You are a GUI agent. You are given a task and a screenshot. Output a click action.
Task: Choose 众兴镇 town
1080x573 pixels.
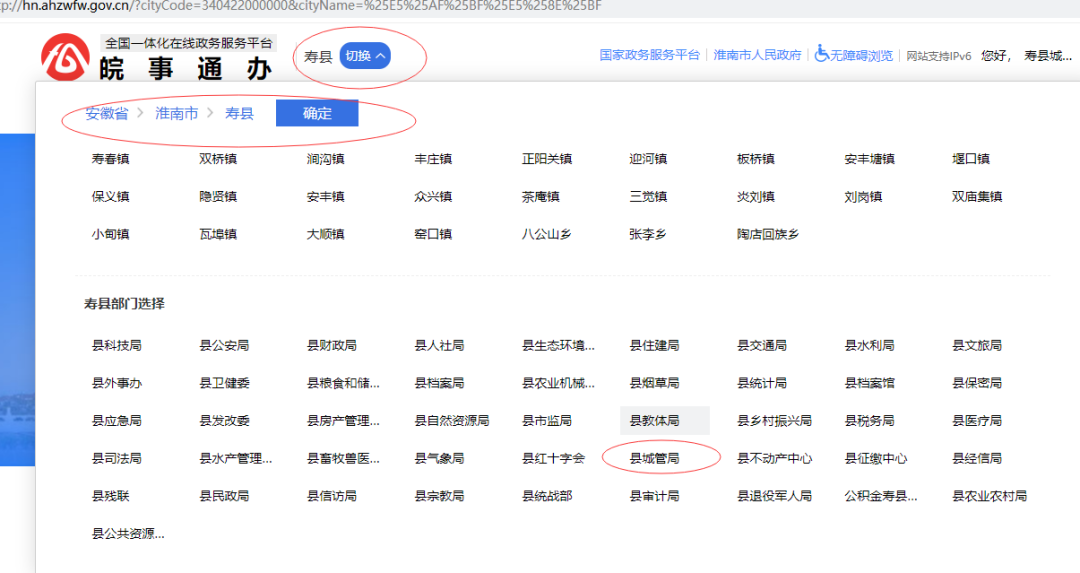pos(433,197)
